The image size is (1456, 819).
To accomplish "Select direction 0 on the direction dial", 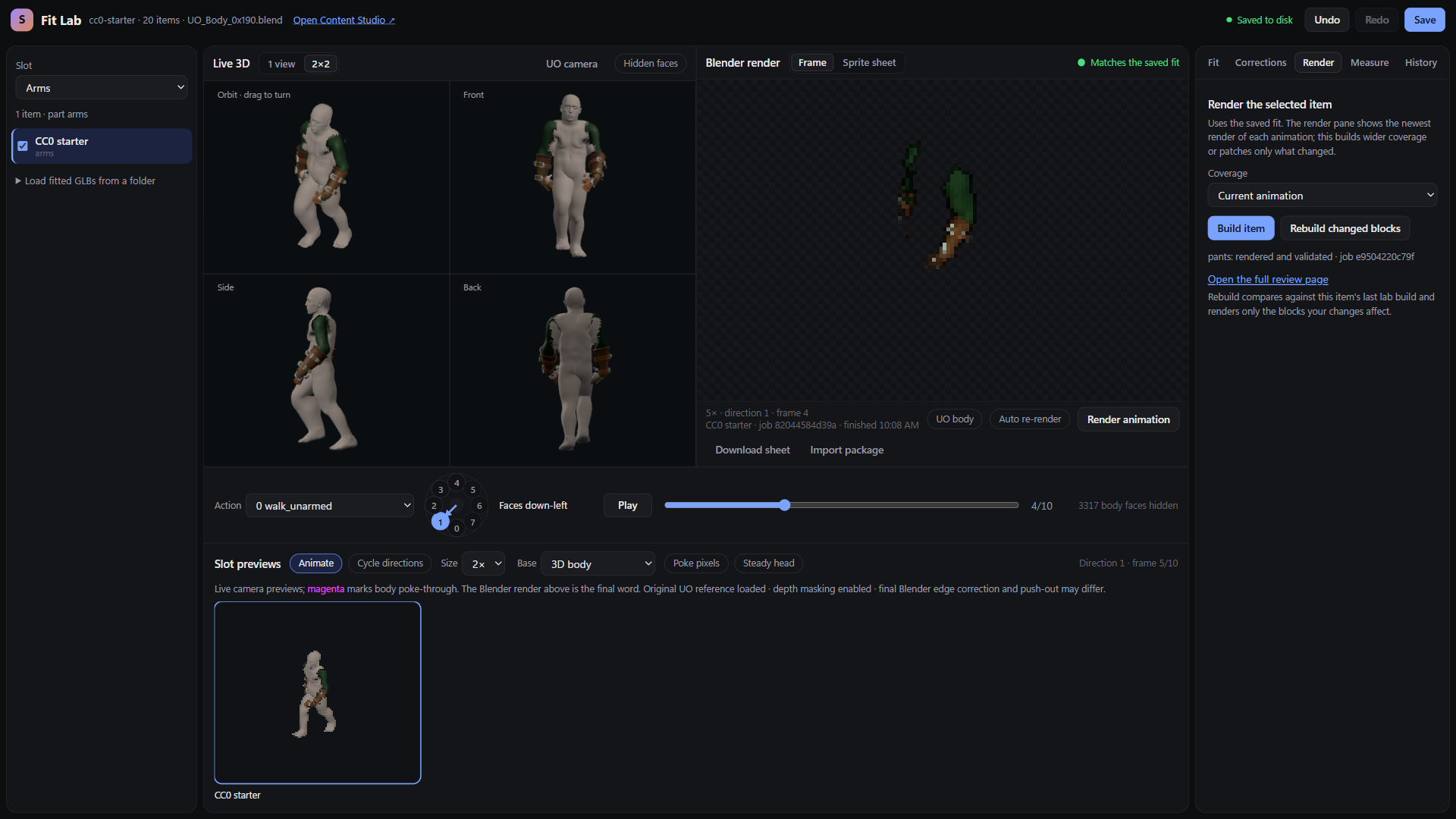I will point(457,529).
